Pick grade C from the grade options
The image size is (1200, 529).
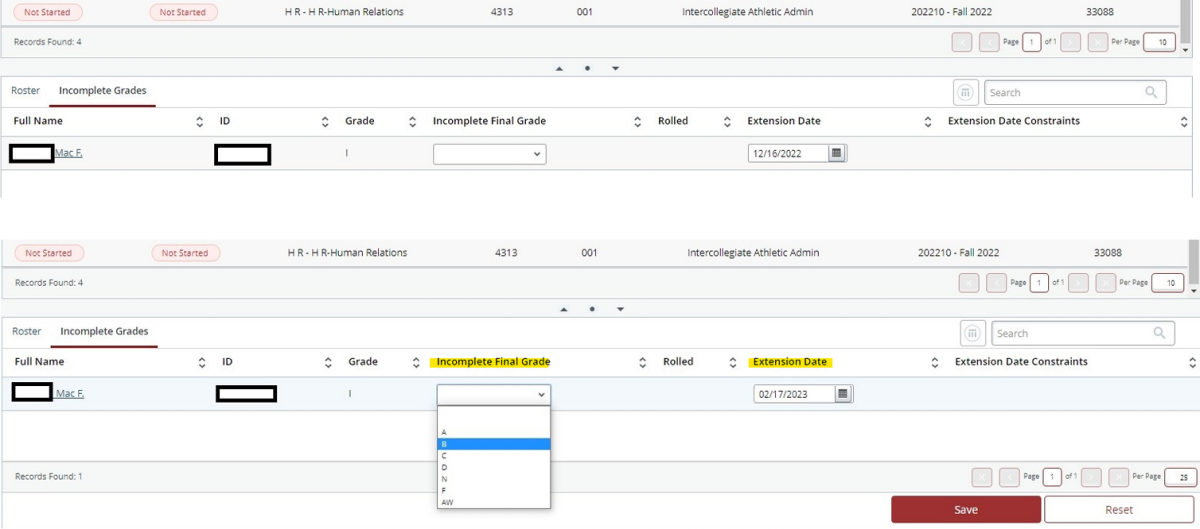(493, 455)
